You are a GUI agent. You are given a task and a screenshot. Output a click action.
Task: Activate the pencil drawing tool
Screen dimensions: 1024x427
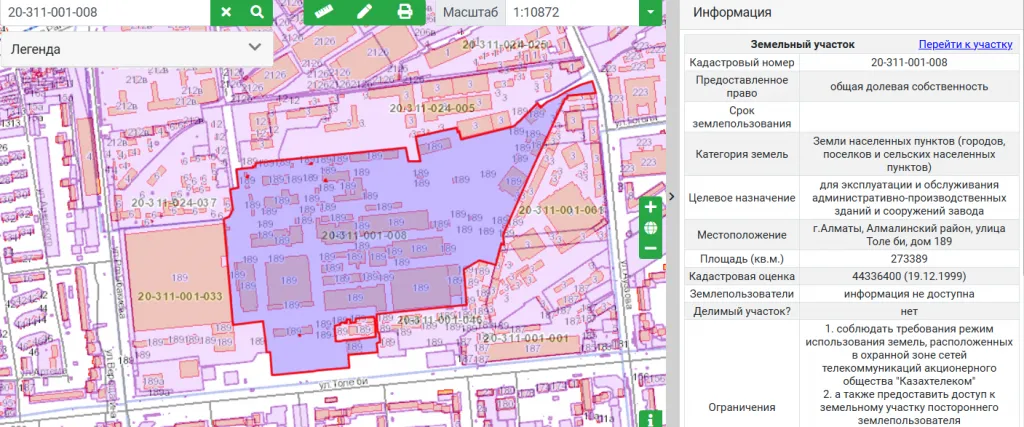(x=363, y=12)
